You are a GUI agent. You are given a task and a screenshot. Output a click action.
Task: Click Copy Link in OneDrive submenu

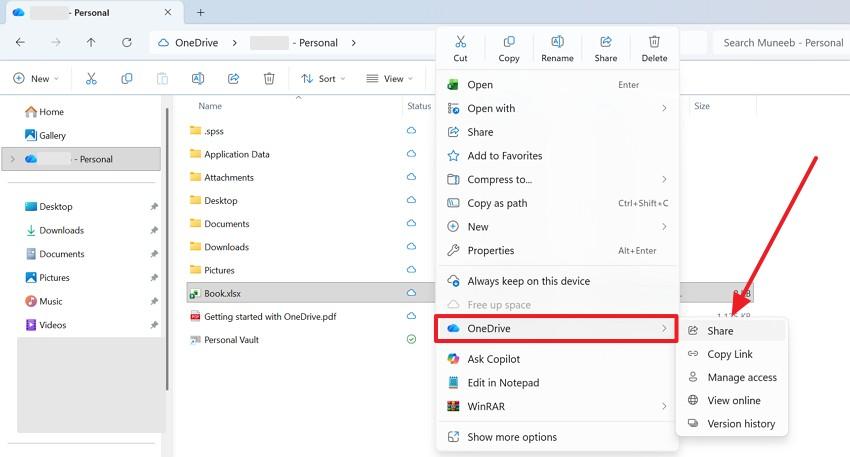click(732, 354)
